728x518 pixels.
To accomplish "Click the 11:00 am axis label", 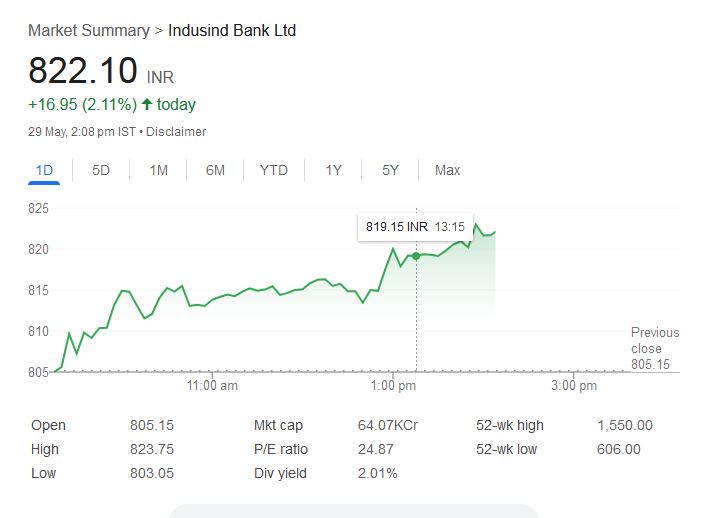I will 213,386.
